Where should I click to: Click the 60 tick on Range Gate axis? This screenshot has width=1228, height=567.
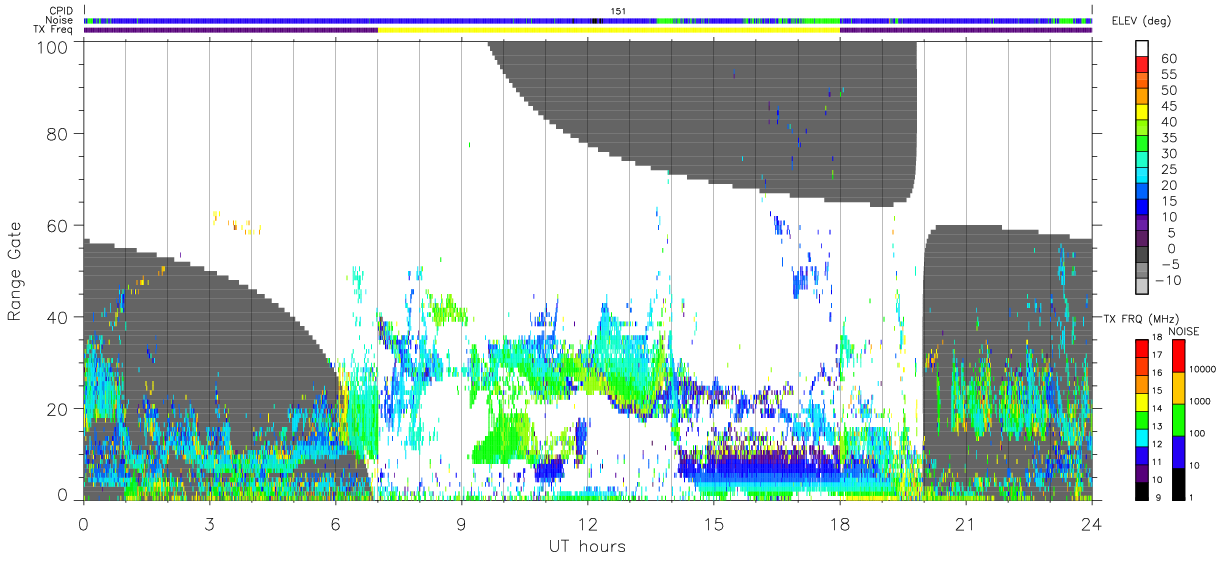point(57,225)
